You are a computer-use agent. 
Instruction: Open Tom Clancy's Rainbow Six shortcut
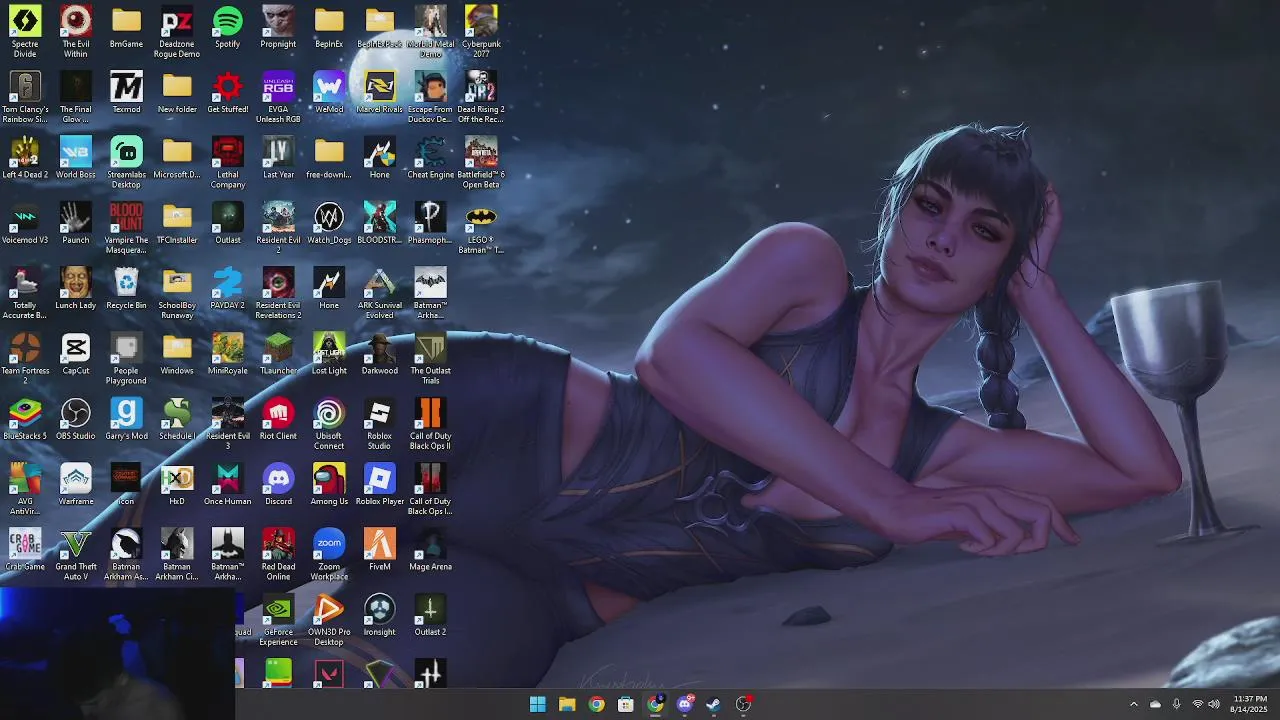tap(25, 97)
